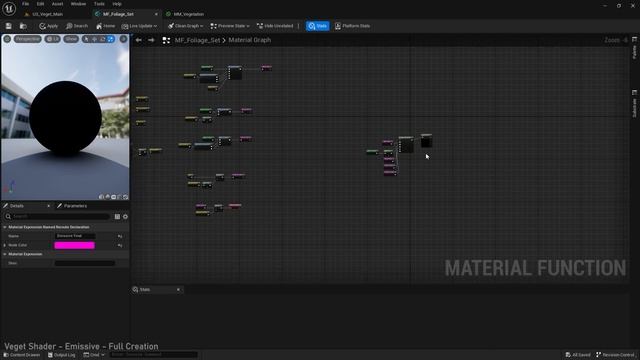Click the Clean Graph button
640x360 pixels.
(x=183, y=26)
